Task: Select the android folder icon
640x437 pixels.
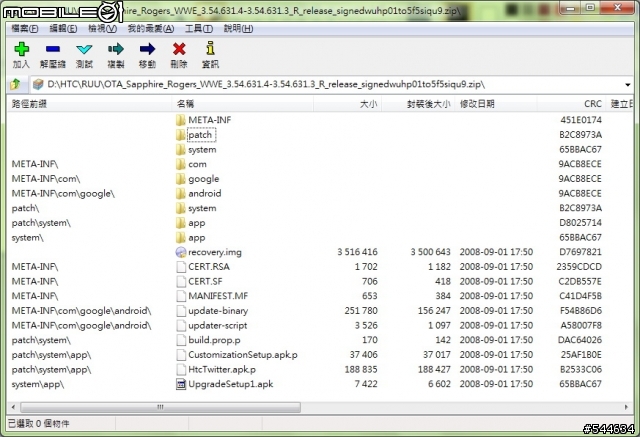Action: tap(180, 193)
